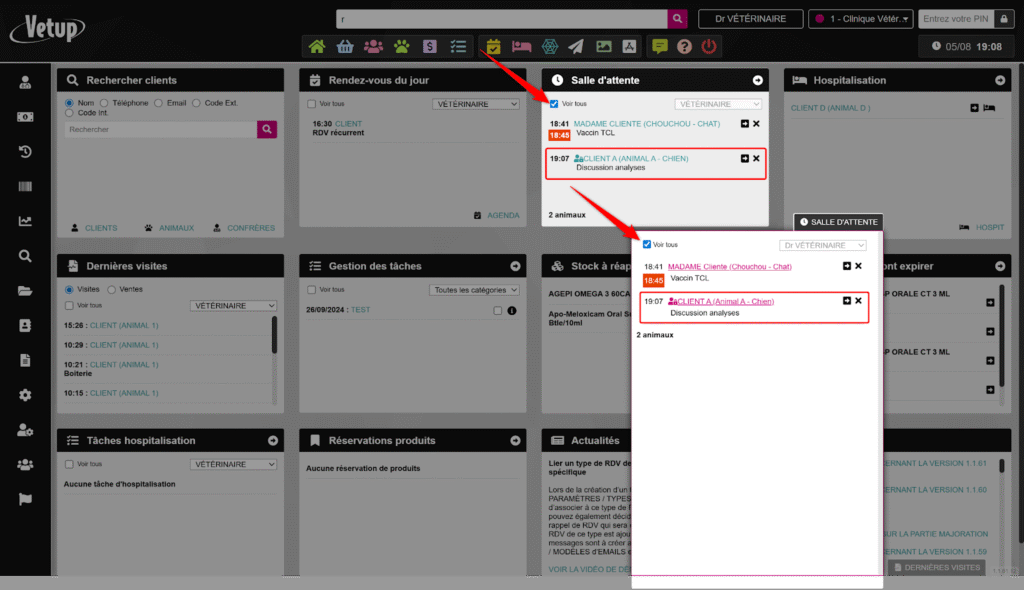This screenshot has width=1024, height=590.
Task: Click the hospital bed toolbar icon
Action: tap(521, 46)
